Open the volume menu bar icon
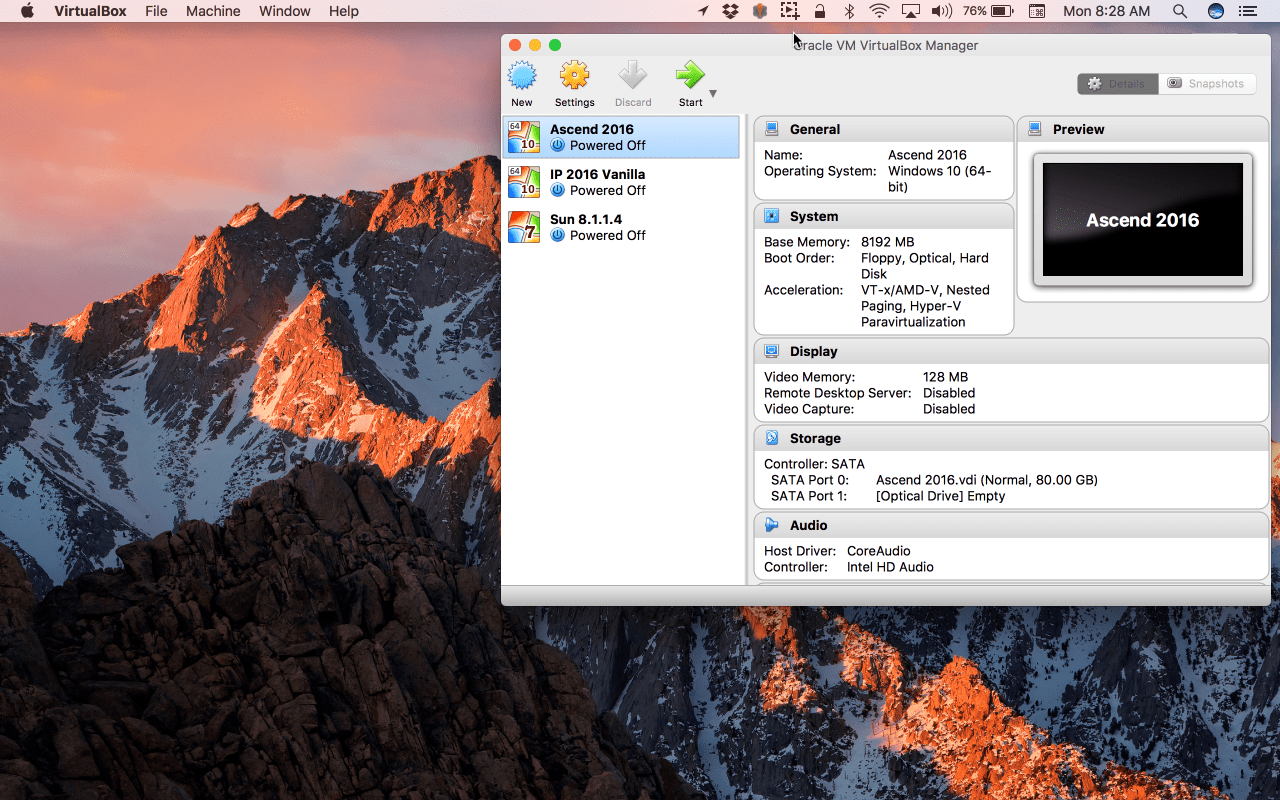Screen dimensions: 1280x800 (x=941, y=11)
